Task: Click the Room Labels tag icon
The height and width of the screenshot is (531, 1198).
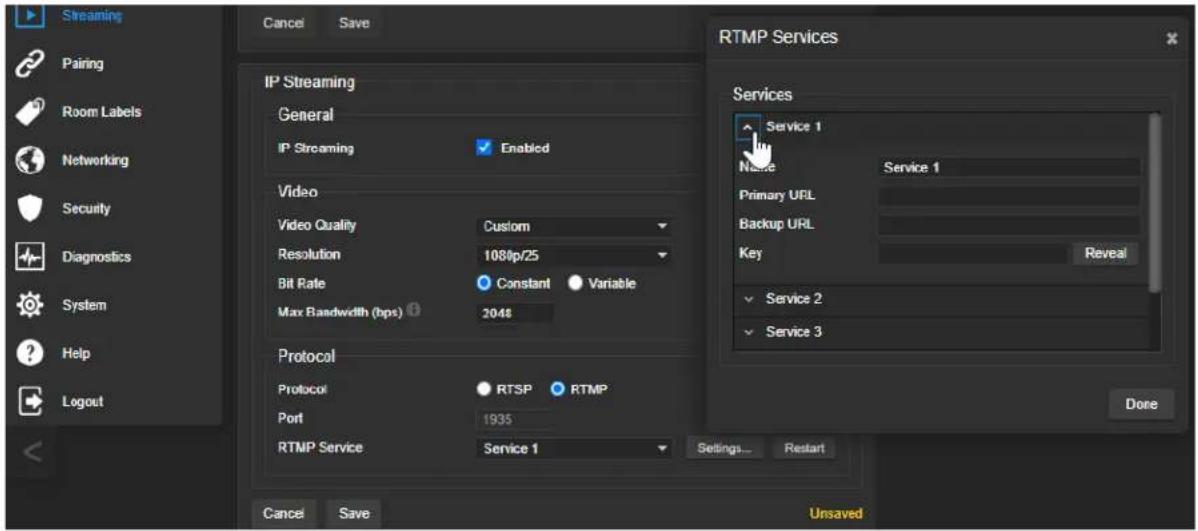Action: [28, 112]
